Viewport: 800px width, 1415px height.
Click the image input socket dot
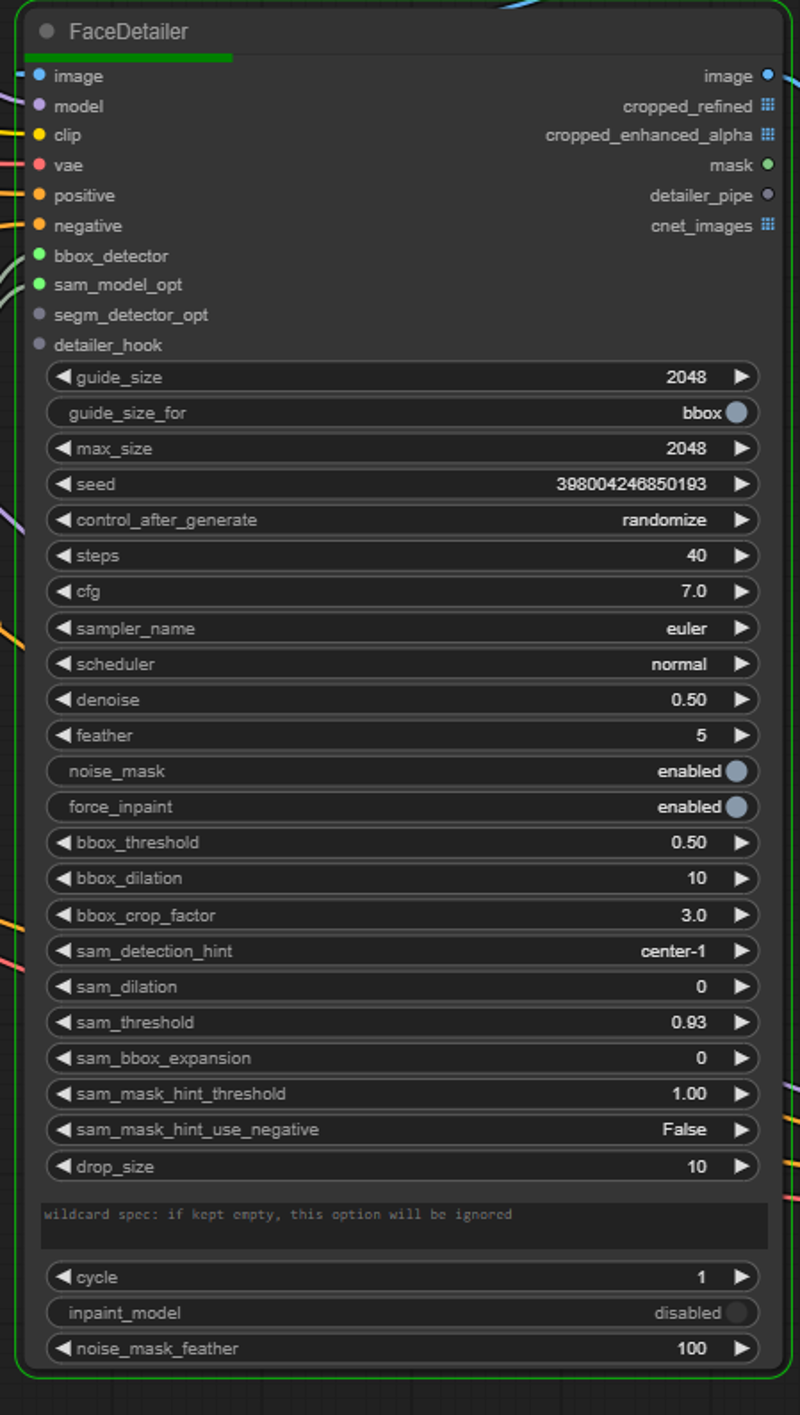(x=39, y=75)
